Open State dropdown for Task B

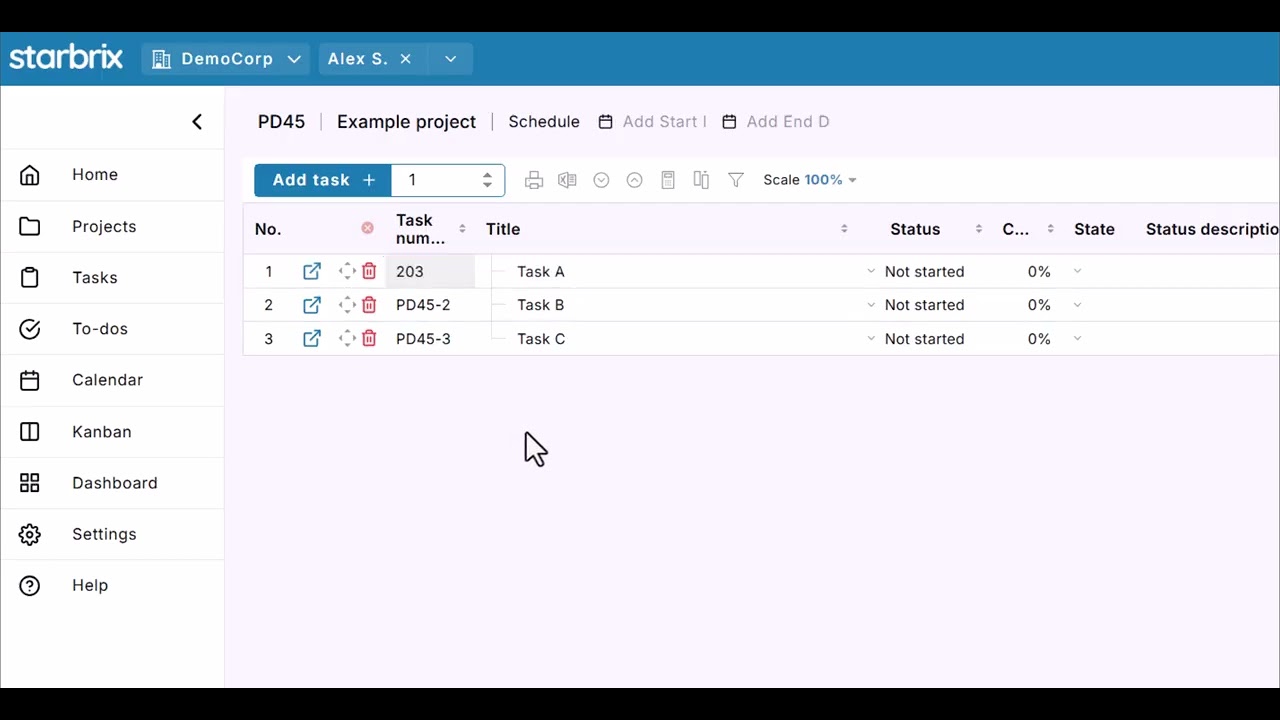(1077, 305)
